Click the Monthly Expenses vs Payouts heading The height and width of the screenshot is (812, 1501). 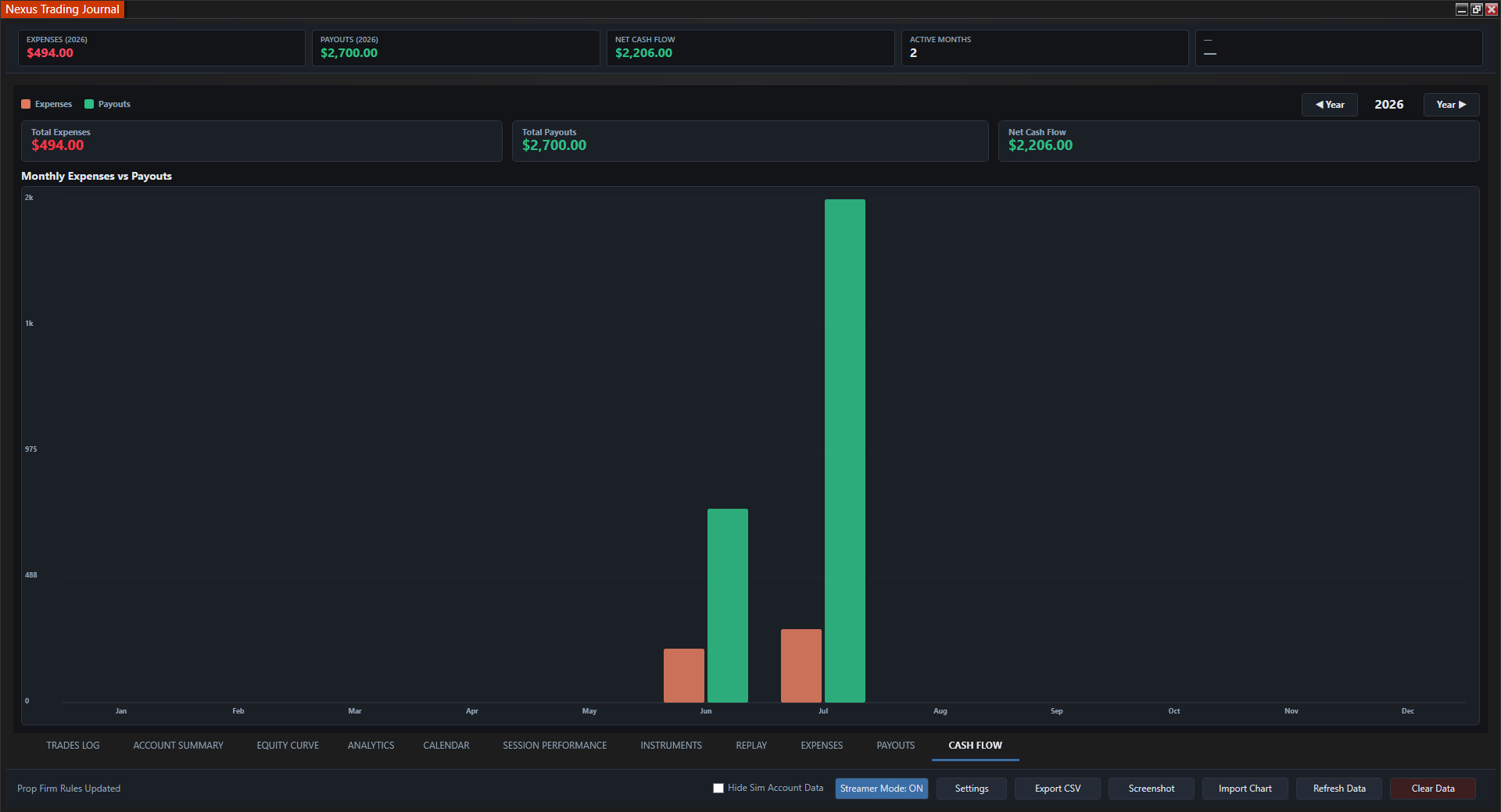click(96, 176)
